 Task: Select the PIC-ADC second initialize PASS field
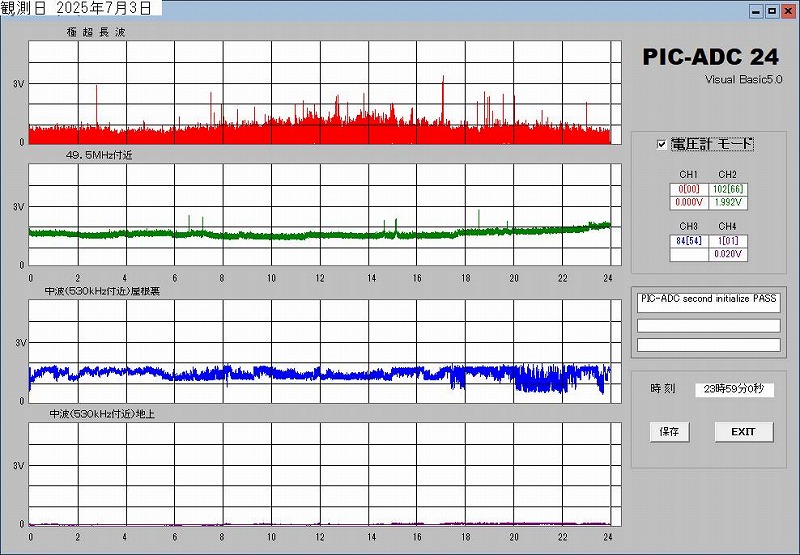709,302
